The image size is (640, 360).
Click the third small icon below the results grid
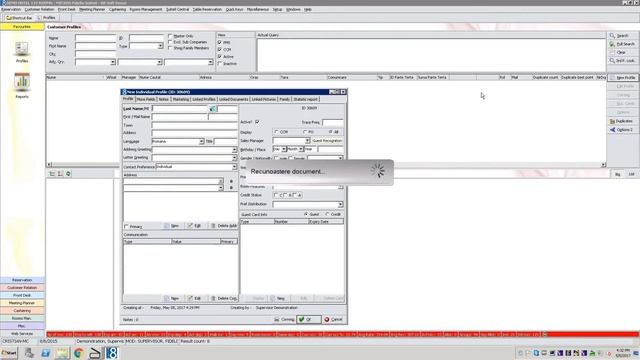pos(68,174)
